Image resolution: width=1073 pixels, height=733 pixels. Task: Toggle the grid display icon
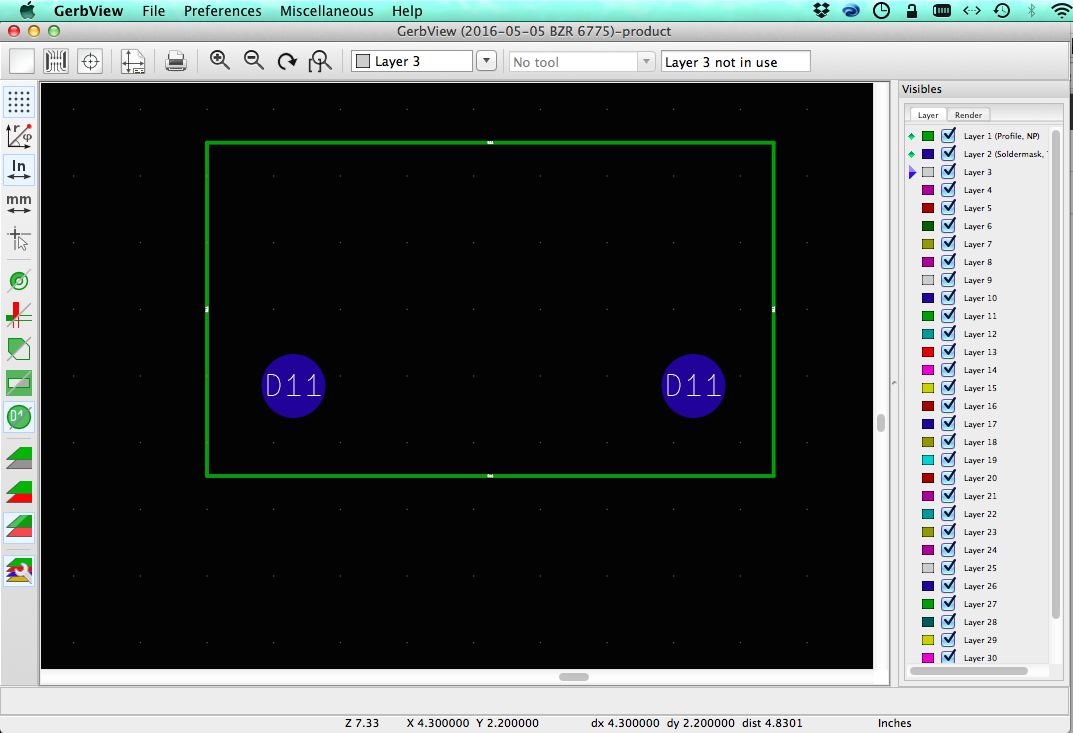(x=19, y=102)
